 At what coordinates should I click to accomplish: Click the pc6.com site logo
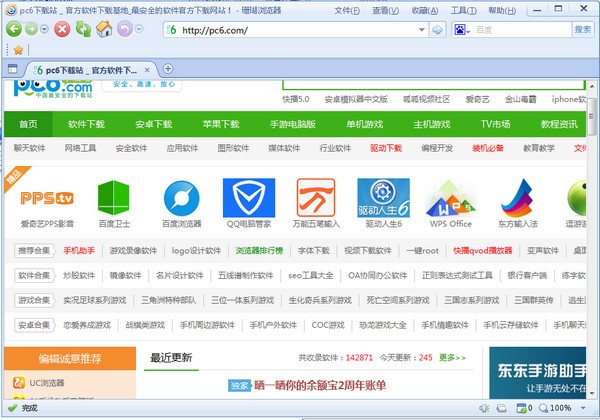point(53,89)
